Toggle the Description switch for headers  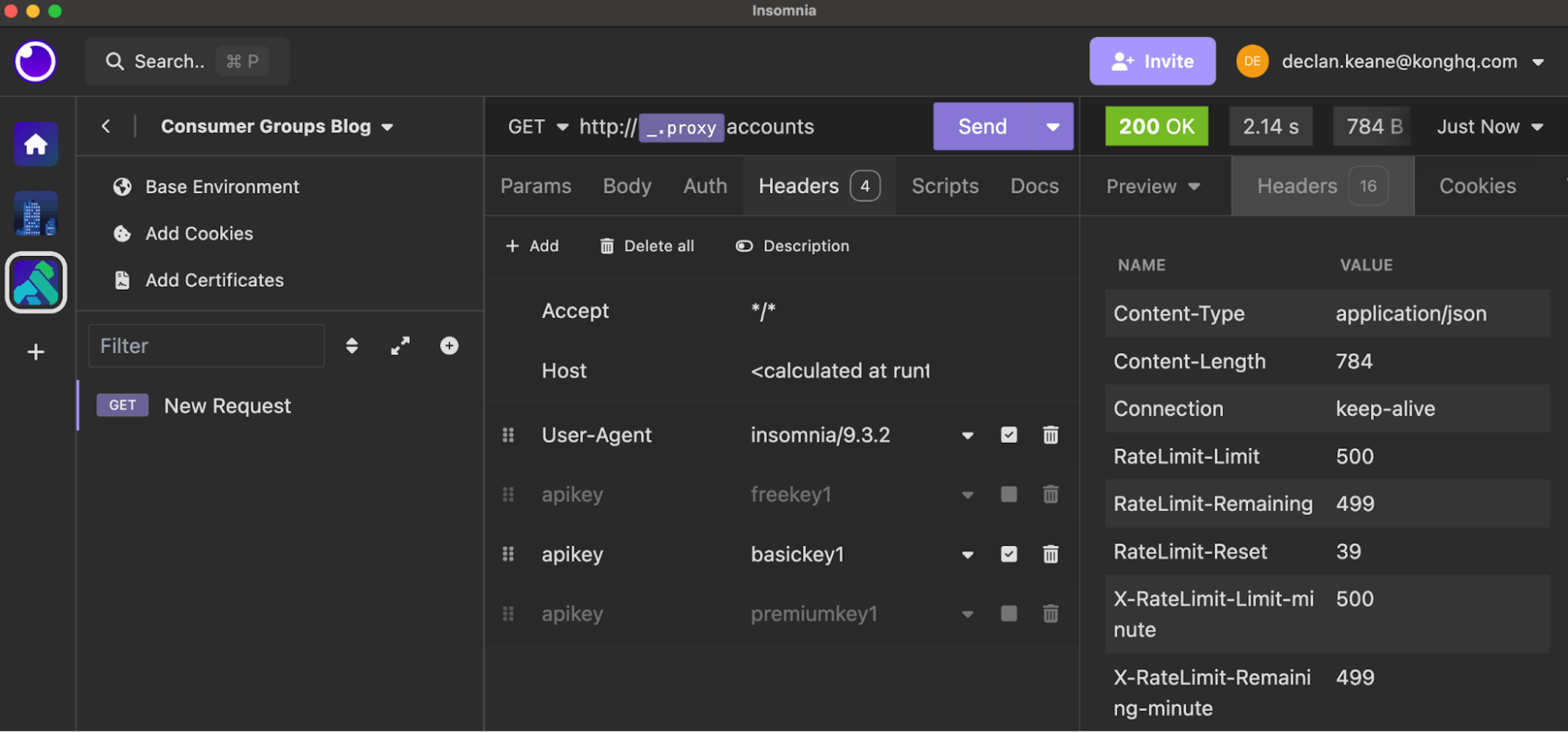(744, 246)
